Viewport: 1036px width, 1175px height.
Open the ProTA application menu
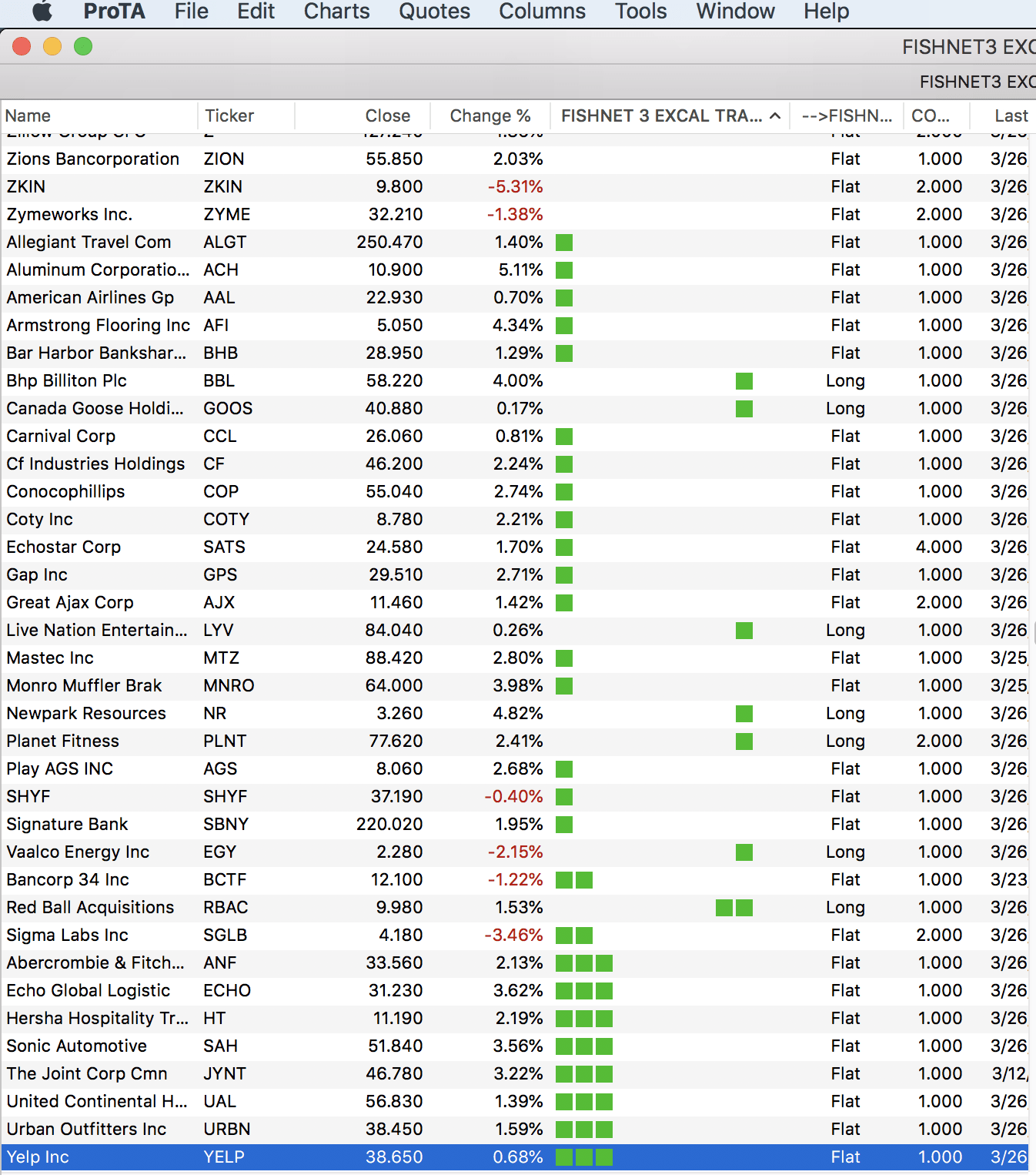pyautogui.click(x=114, y=12)
